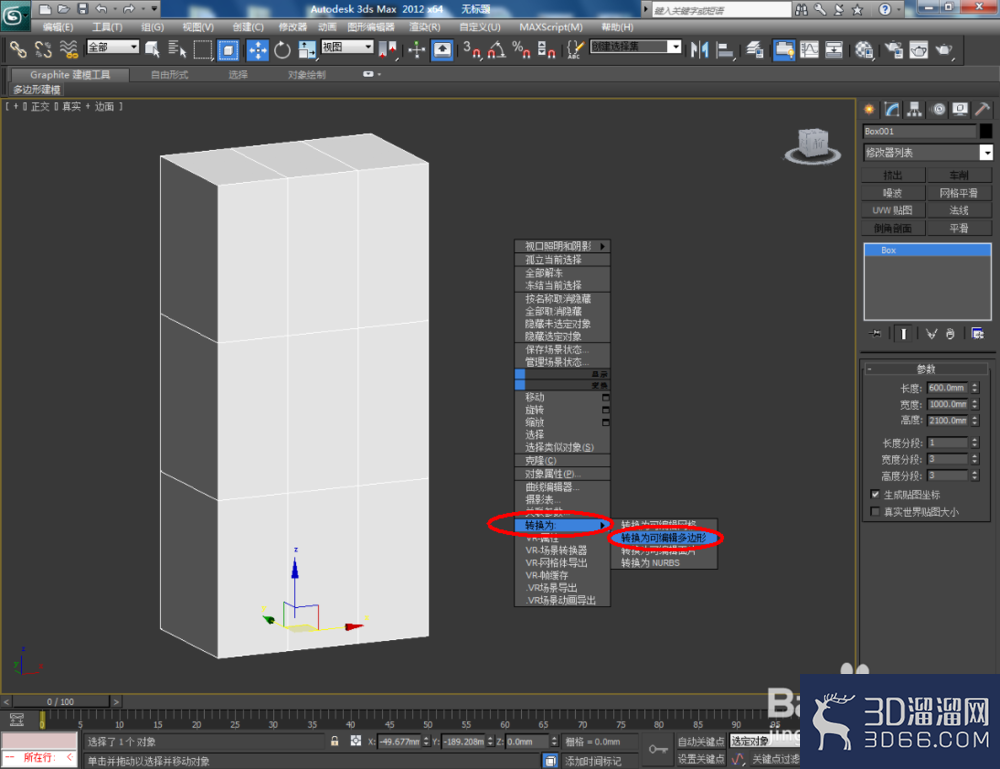Activate the Select and Rotate tool
This screenshot has width=1000, height=769.
tap(282, 49)
